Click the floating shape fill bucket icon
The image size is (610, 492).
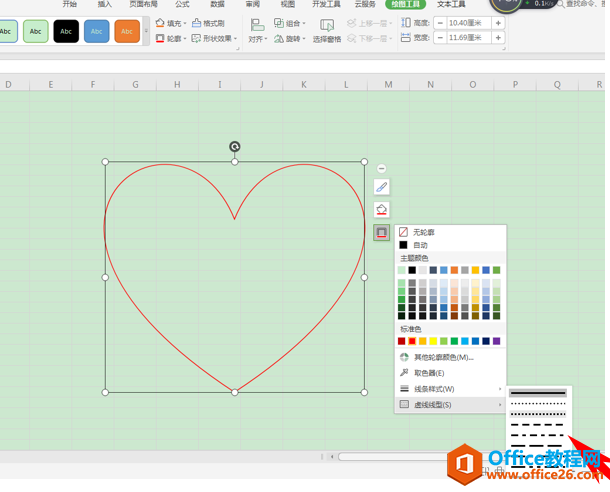381,210
